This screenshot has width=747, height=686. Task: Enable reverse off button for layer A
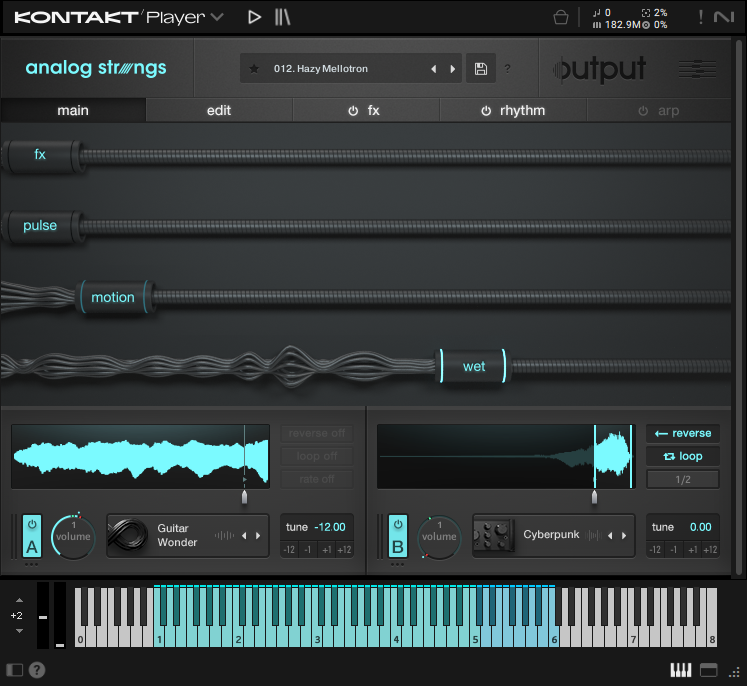coord(317,433)
